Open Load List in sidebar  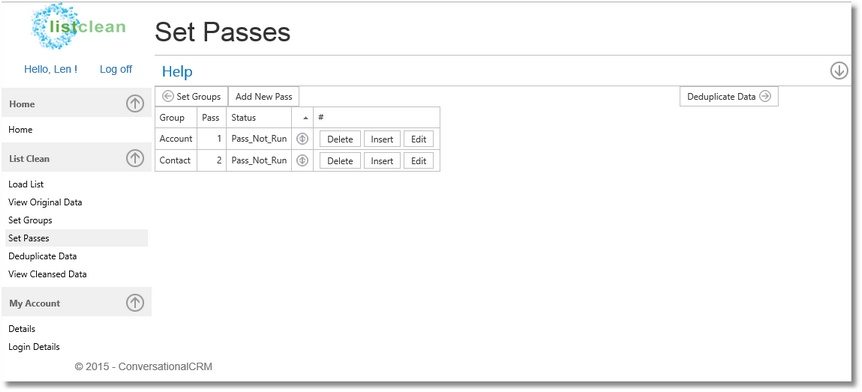(26, 184)
